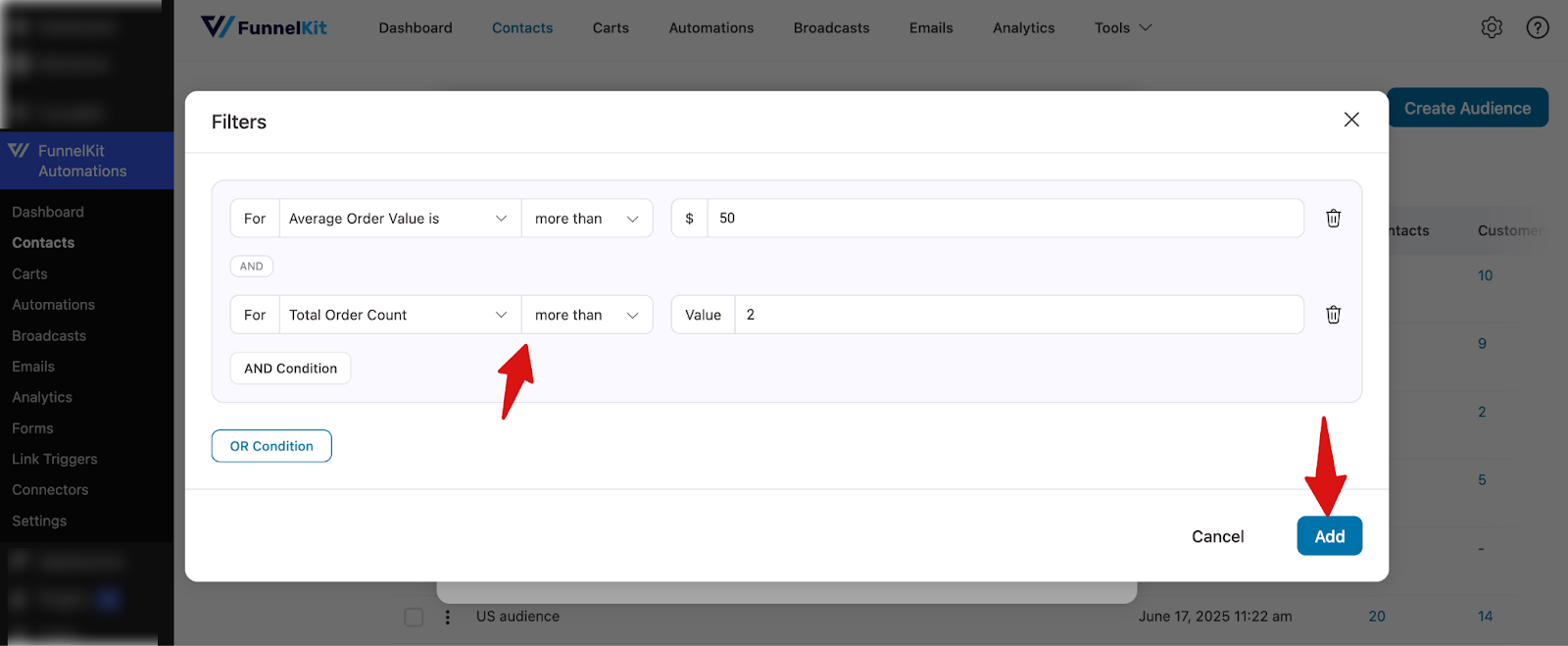Open Analytics tab in top navigation

point(1023,27)
